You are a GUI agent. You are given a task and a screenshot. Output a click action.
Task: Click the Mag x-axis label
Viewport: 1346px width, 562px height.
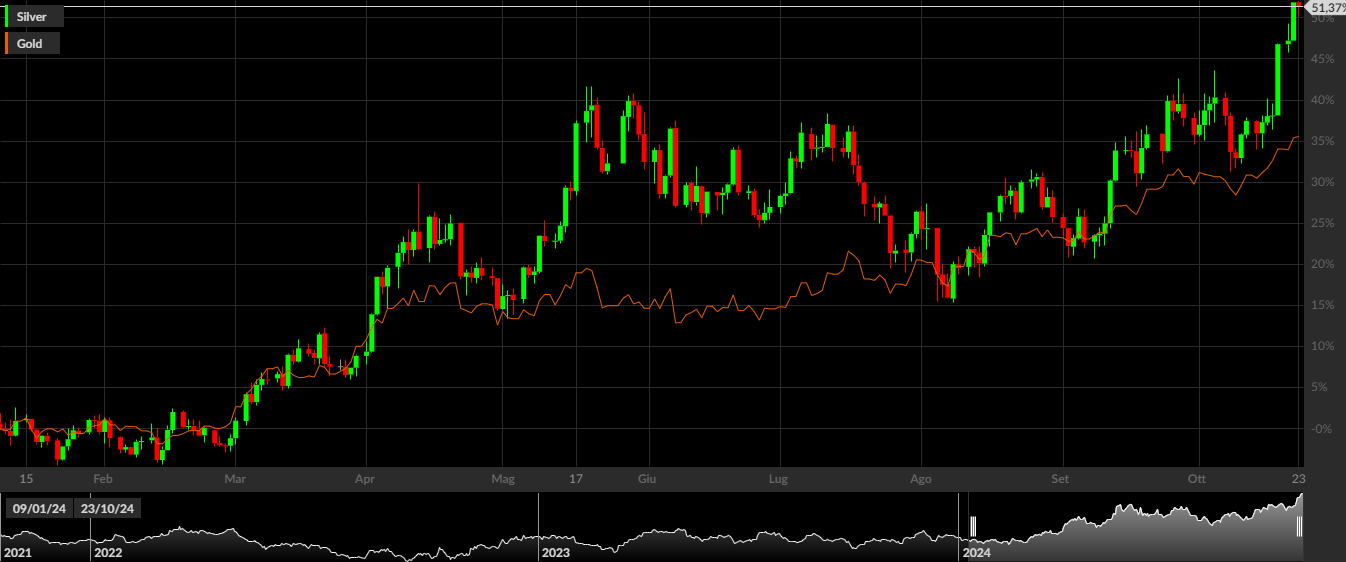click(x=504, y=479)
